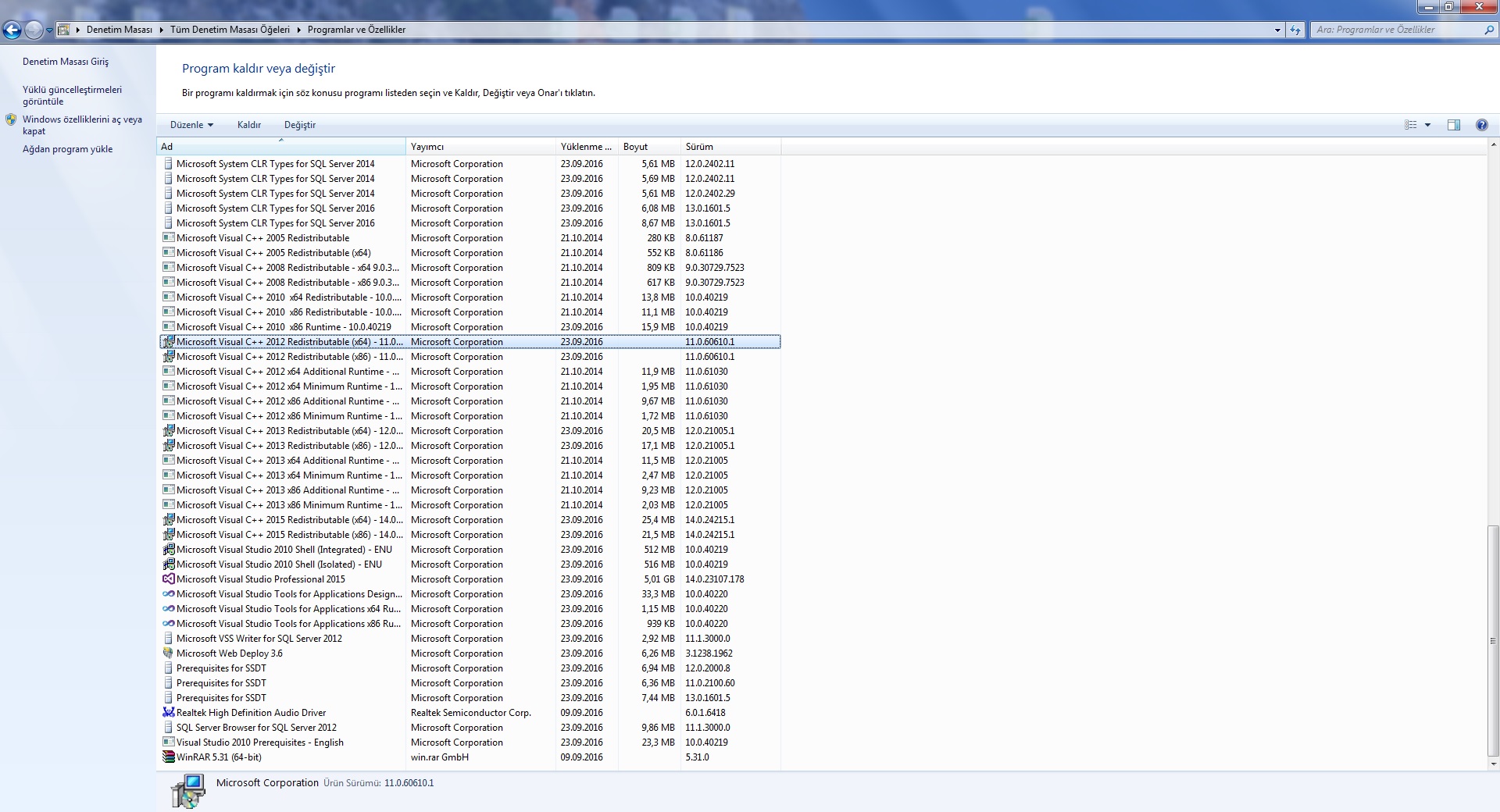Image resolution: width=1500 pixels, height=812 pixels.
Task: Select icon of Visual C++ 2013 Redistributable (x64)
Action: [x=168, y=431]
